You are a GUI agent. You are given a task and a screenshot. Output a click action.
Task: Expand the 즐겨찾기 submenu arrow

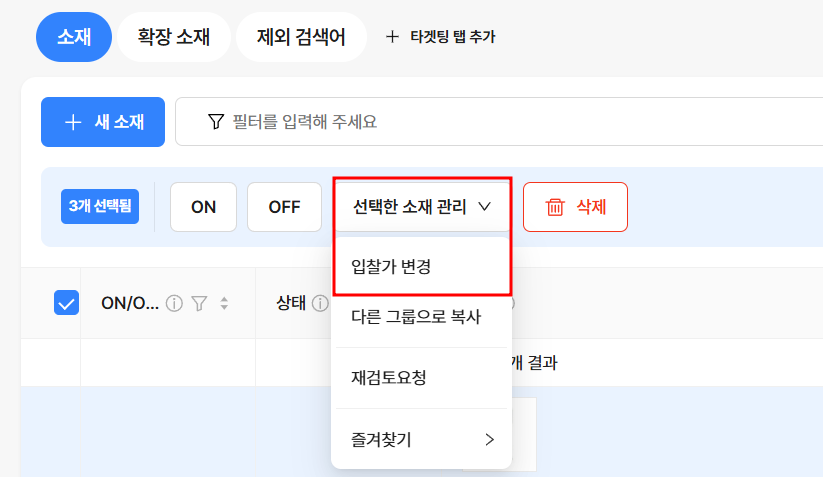(489, 439)
